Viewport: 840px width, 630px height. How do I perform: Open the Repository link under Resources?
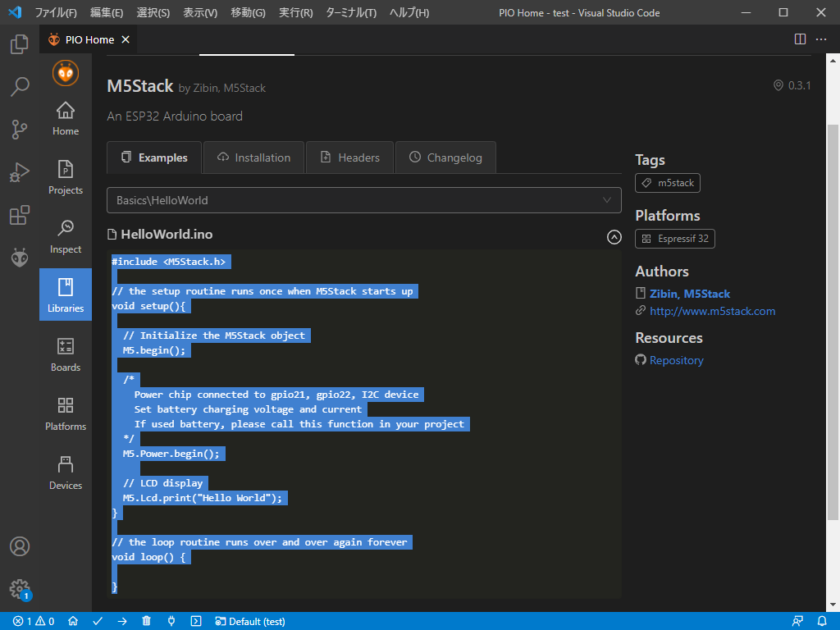coord(676,360)
